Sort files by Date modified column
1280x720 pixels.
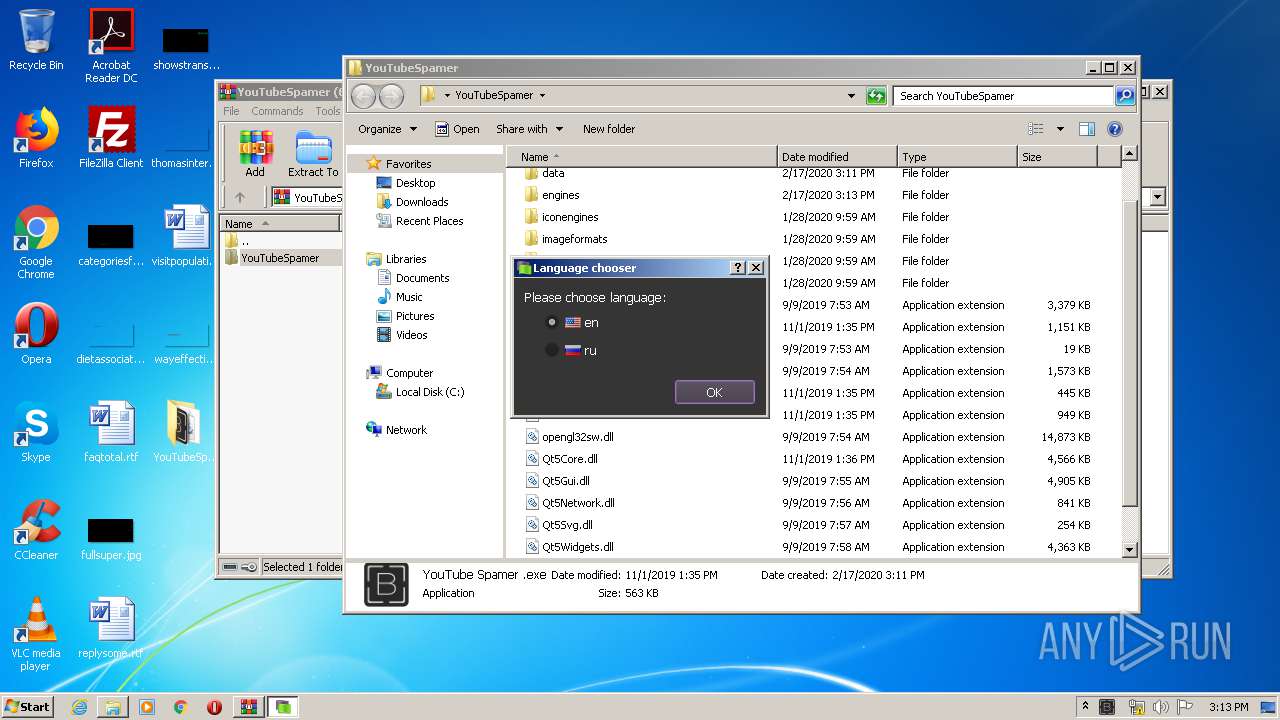point(837,157)
